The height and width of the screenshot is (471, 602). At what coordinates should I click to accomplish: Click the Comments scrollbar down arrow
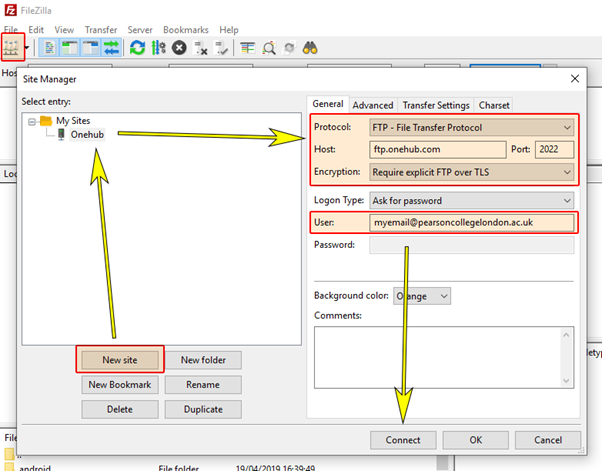click(566, 380)
